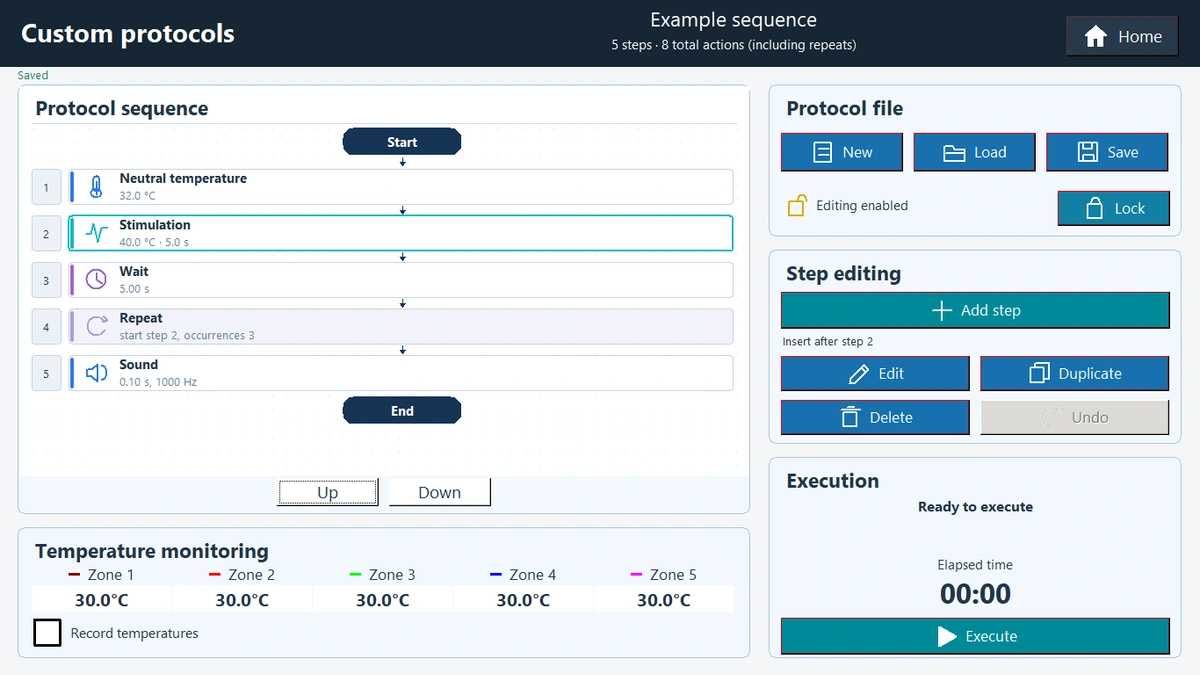Enable the Record temperatures checkbox
The height and width of the screenshot is (675, 1200).
[47, 633]
